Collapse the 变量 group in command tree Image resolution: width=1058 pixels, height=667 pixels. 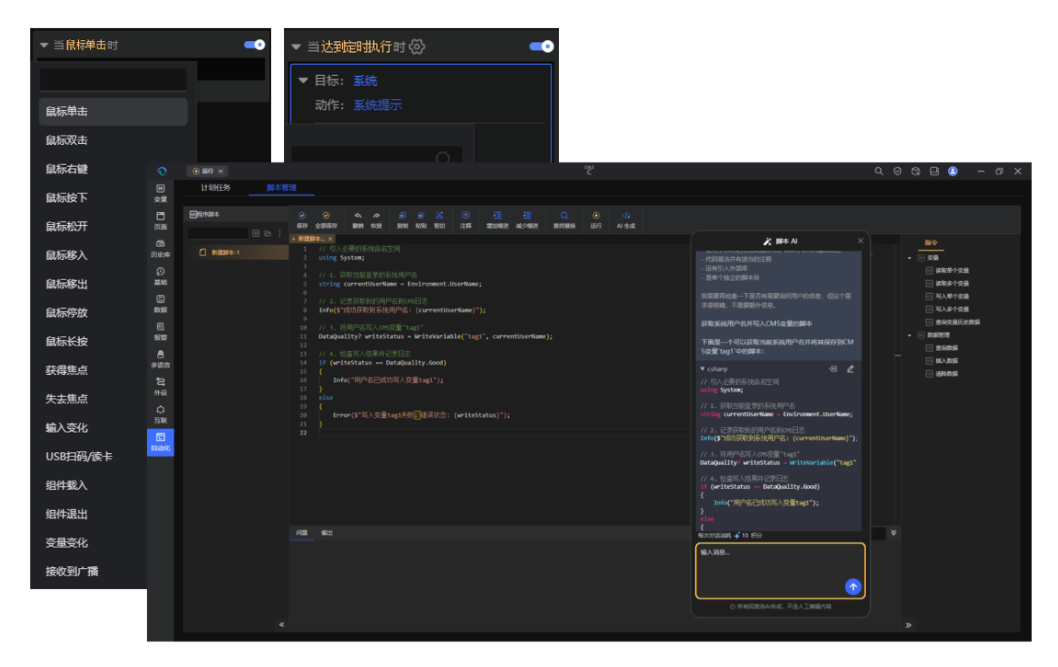tap(910, 258)
